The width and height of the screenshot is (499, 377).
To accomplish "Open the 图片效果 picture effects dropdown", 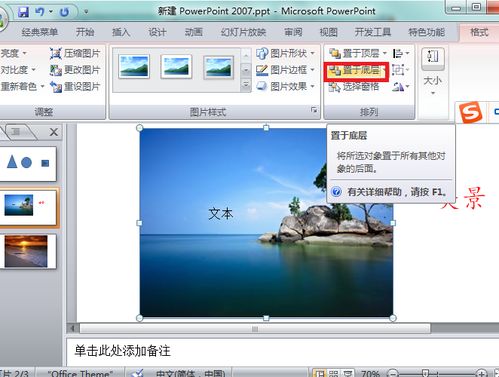I will click(x=286, y=86).
